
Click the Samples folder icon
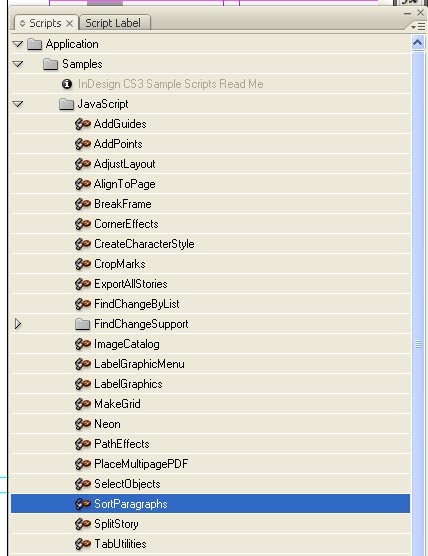50,64
